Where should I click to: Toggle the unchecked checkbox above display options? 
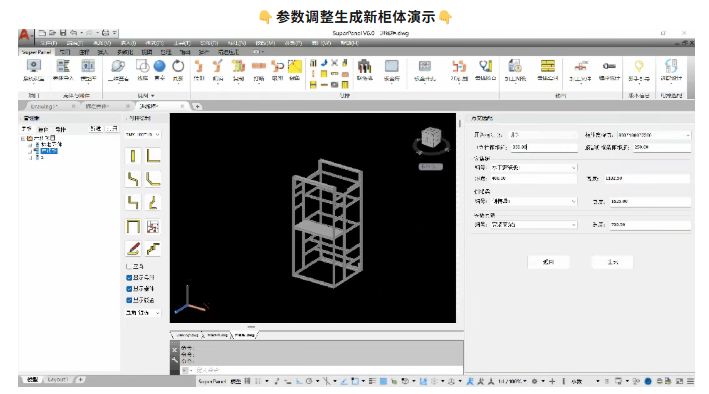[x=129, y=266]
